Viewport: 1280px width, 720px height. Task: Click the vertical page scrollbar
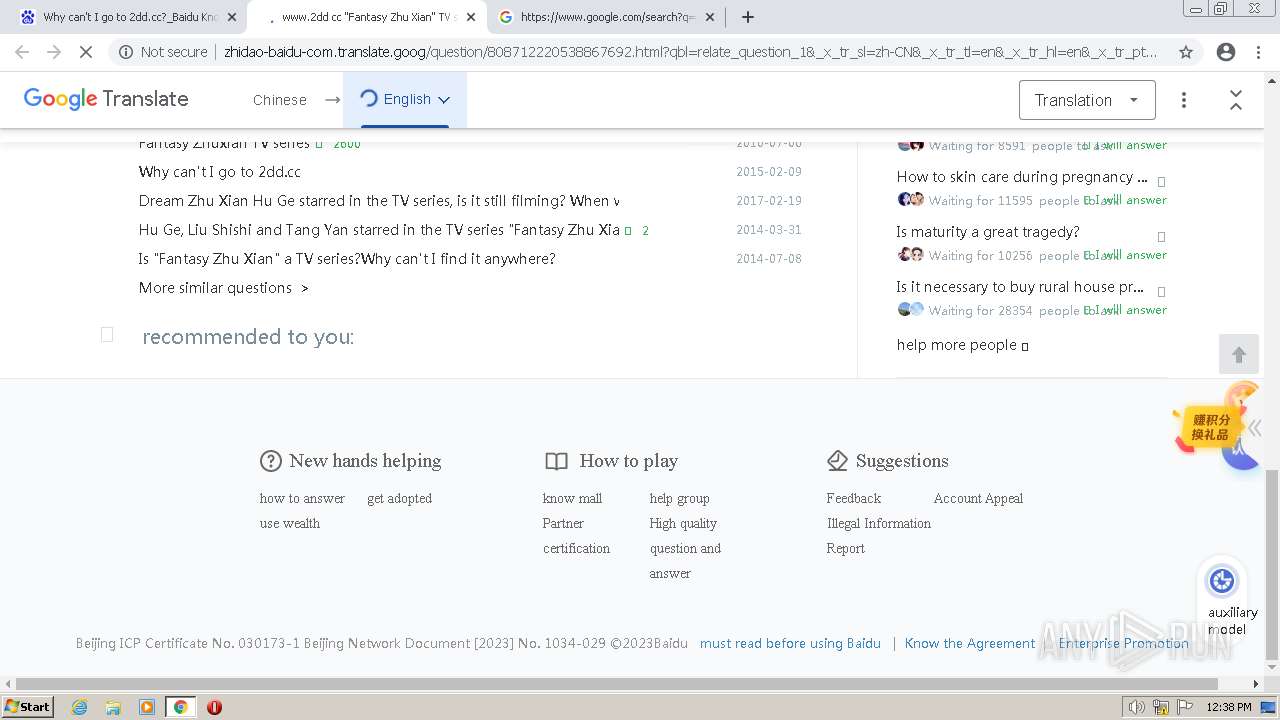(x=1272, y=565)
